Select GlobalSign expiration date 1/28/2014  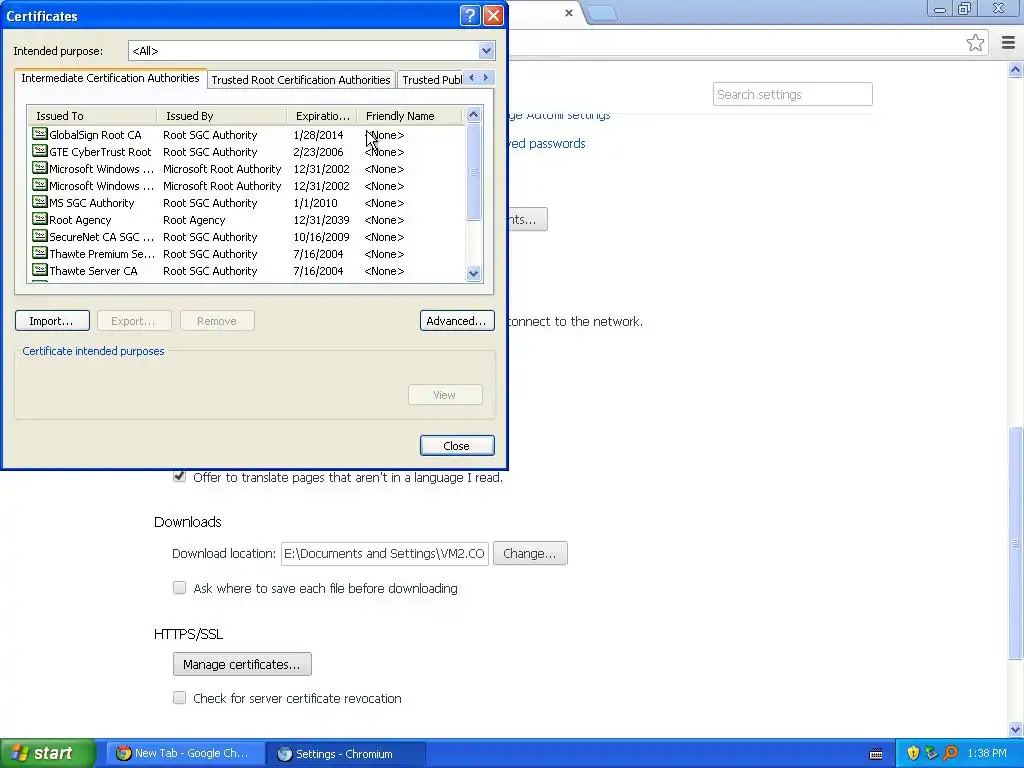[x=318, y=135]
